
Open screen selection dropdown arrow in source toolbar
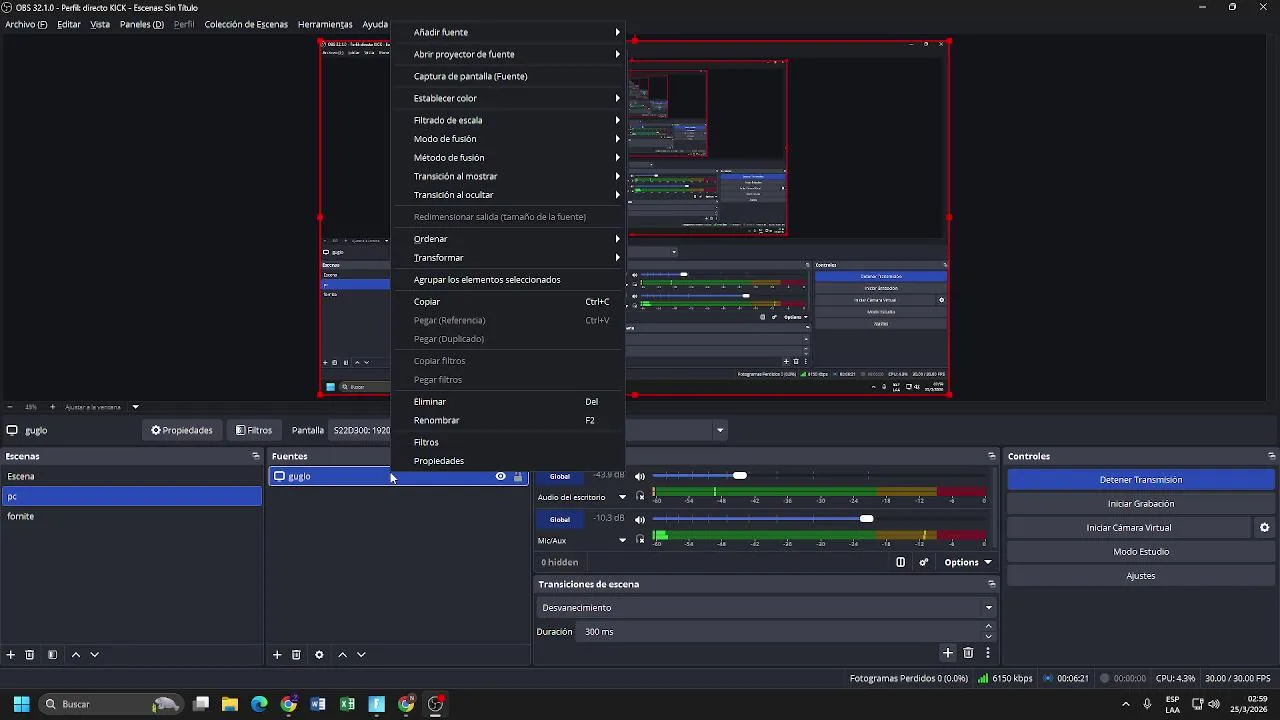[720, 430]
